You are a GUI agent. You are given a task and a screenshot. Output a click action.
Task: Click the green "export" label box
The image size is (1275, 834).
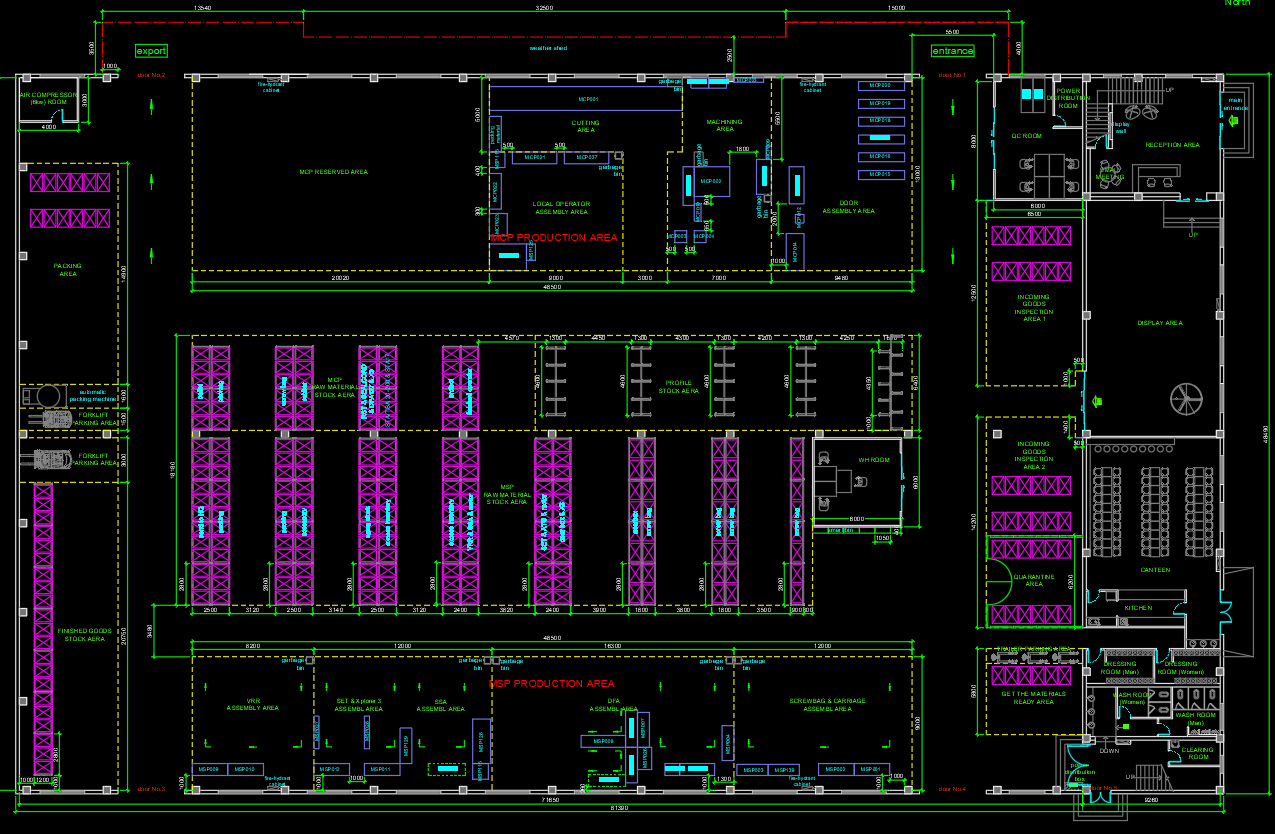point(151,51)
